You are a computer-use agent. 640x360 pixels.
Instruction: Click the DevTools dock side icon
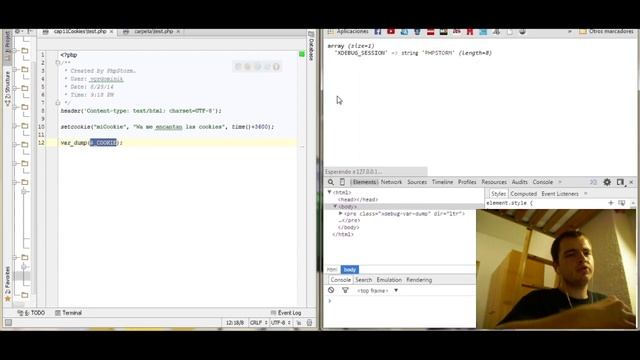coord(620,182)
